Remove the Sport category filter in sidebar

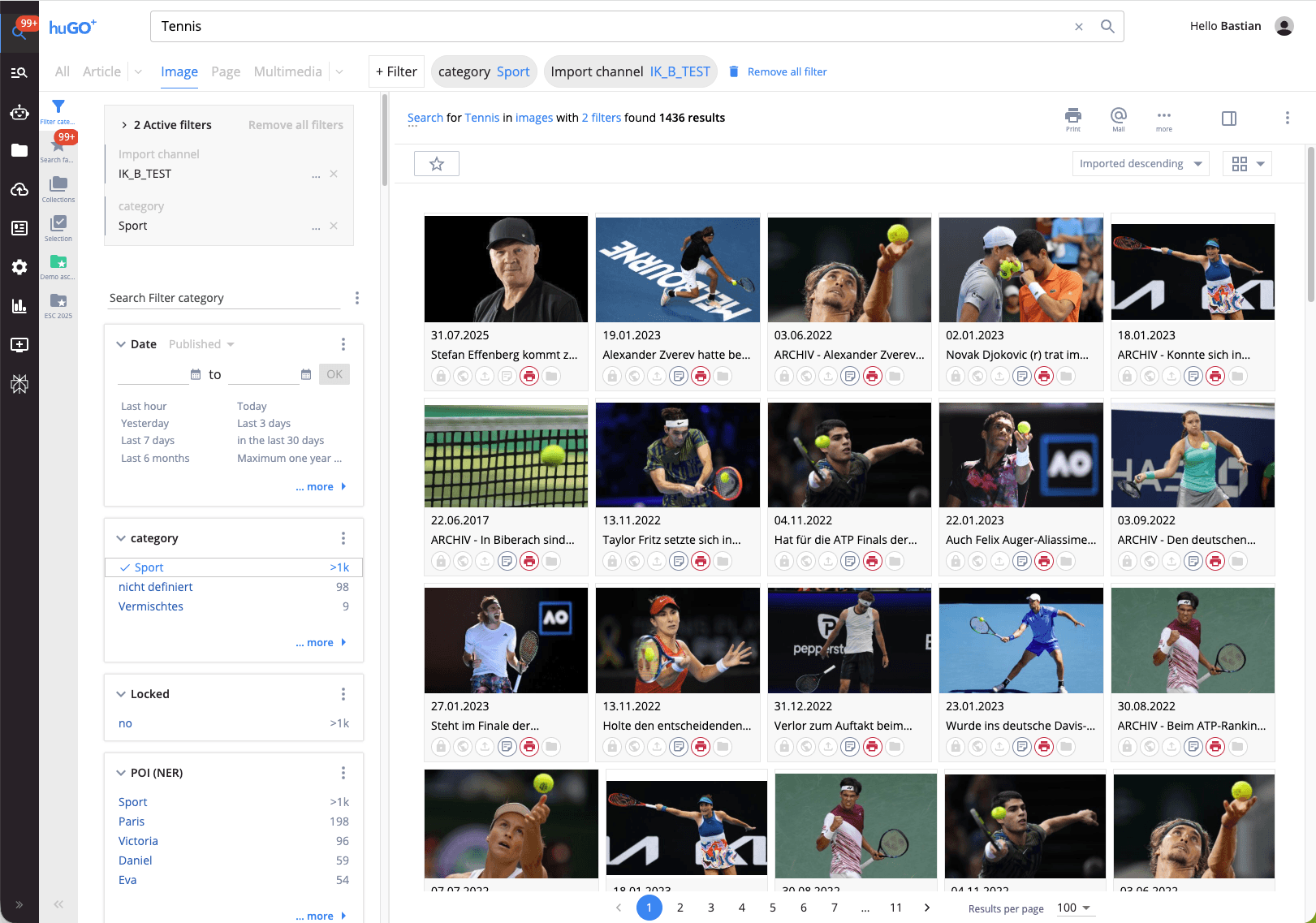pyautogui.click(x=334, y=226)
